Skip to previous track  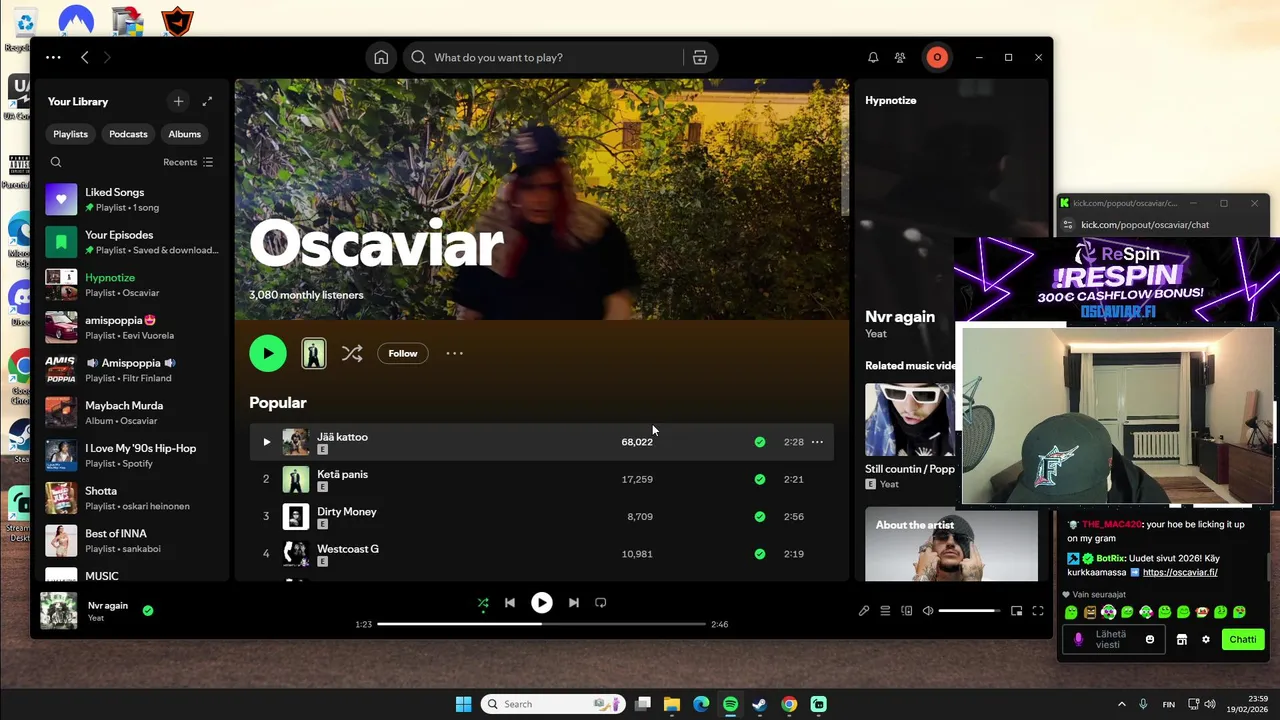(x=510, y=603)
